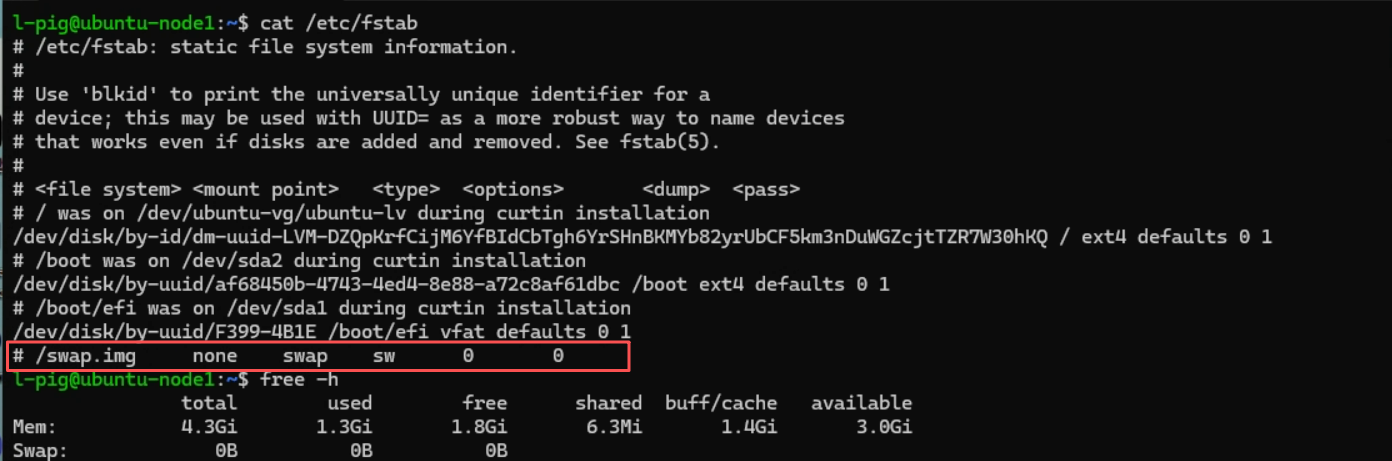Click the 'total' column header
The image size is (1392, 461).
(208, 403)
